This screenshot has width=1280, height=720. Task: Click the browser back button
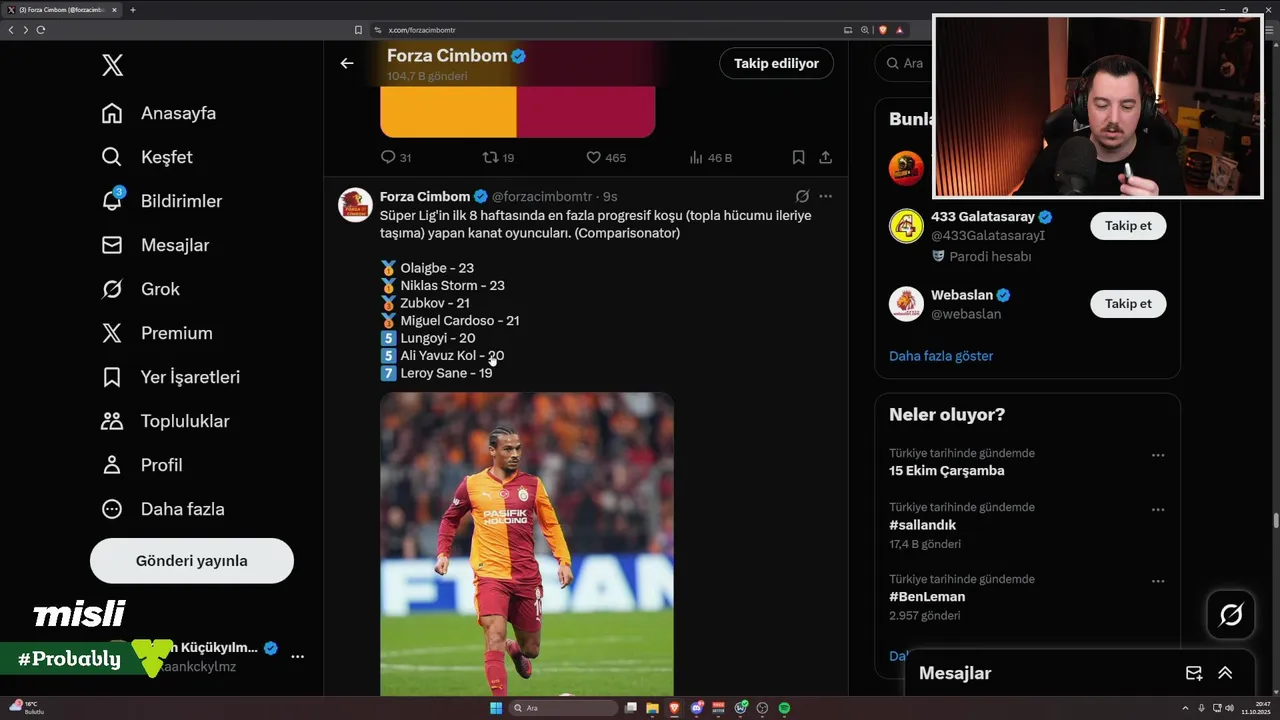(11, 30)
